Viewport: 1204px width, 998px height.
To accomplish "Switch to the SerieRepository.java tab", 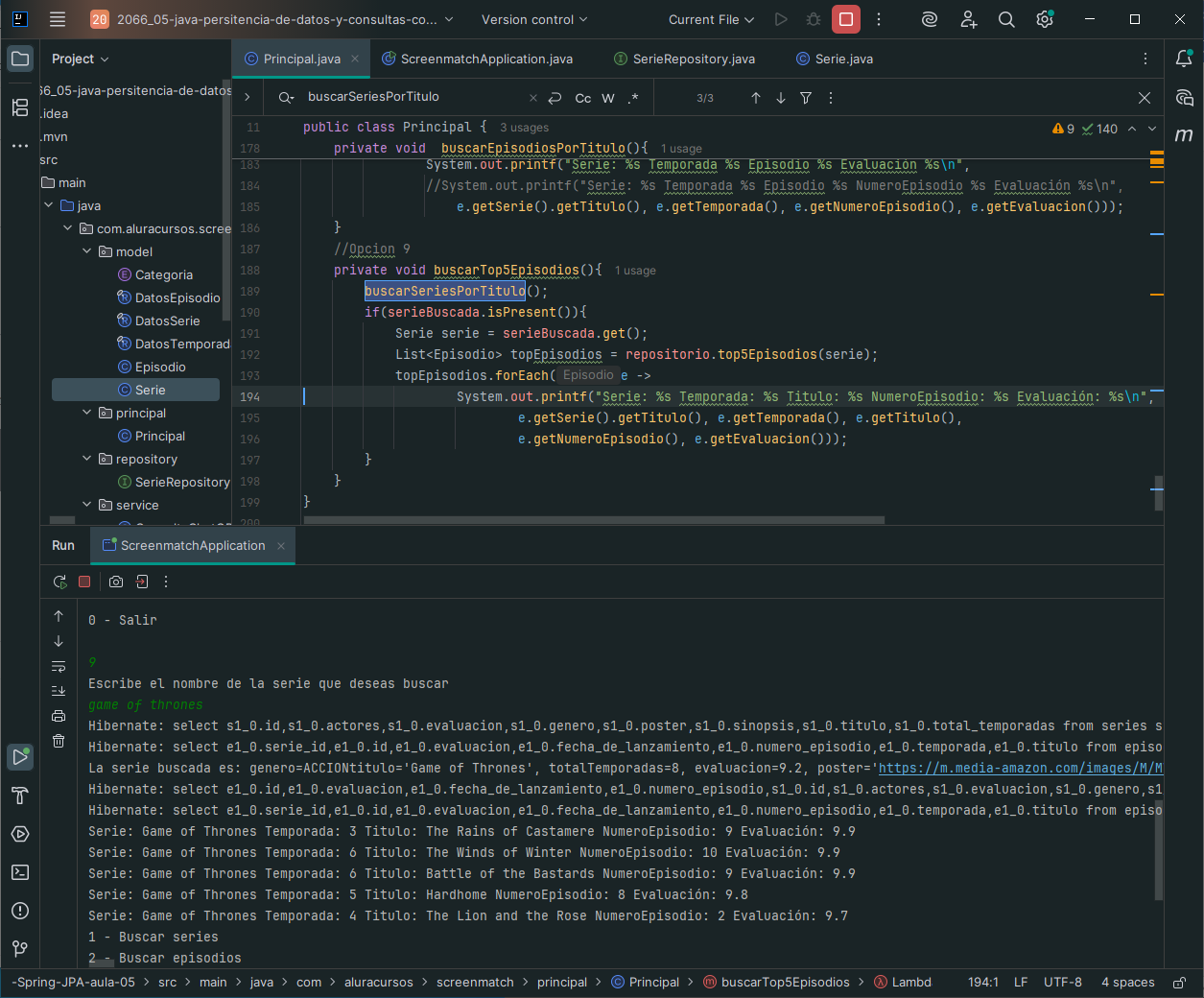I will pyautogui.click(x=684, y=59).
